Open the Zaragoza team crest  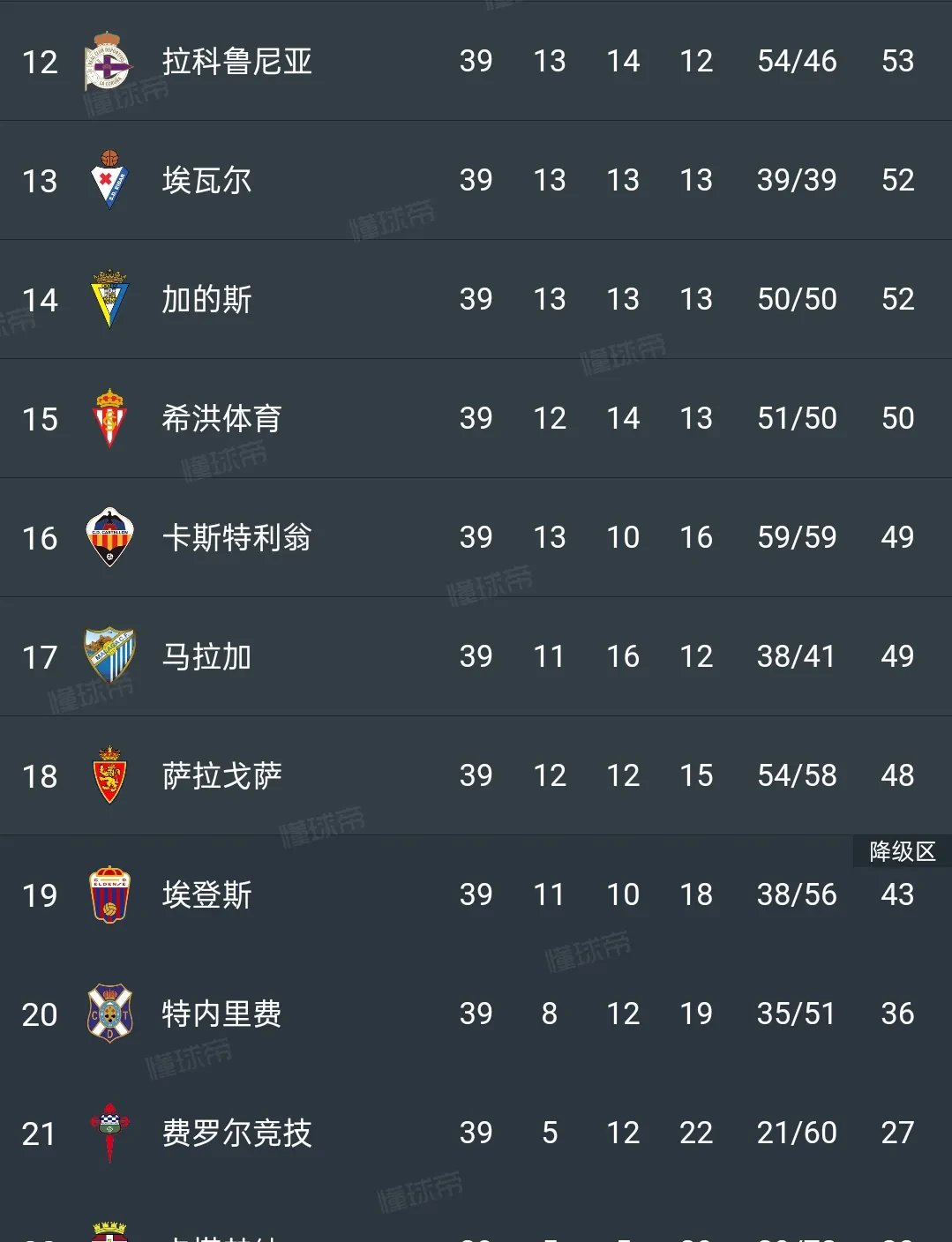[109, 775]
